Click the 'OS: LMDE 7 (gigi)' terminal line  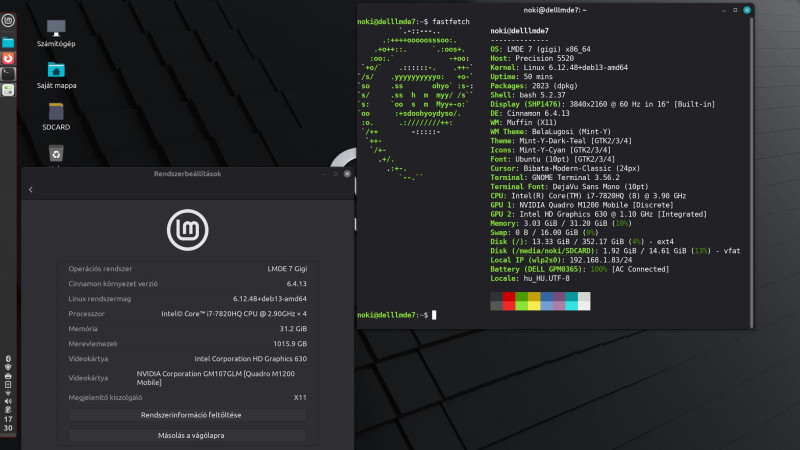pyautogui.click(x=540, y=49)
